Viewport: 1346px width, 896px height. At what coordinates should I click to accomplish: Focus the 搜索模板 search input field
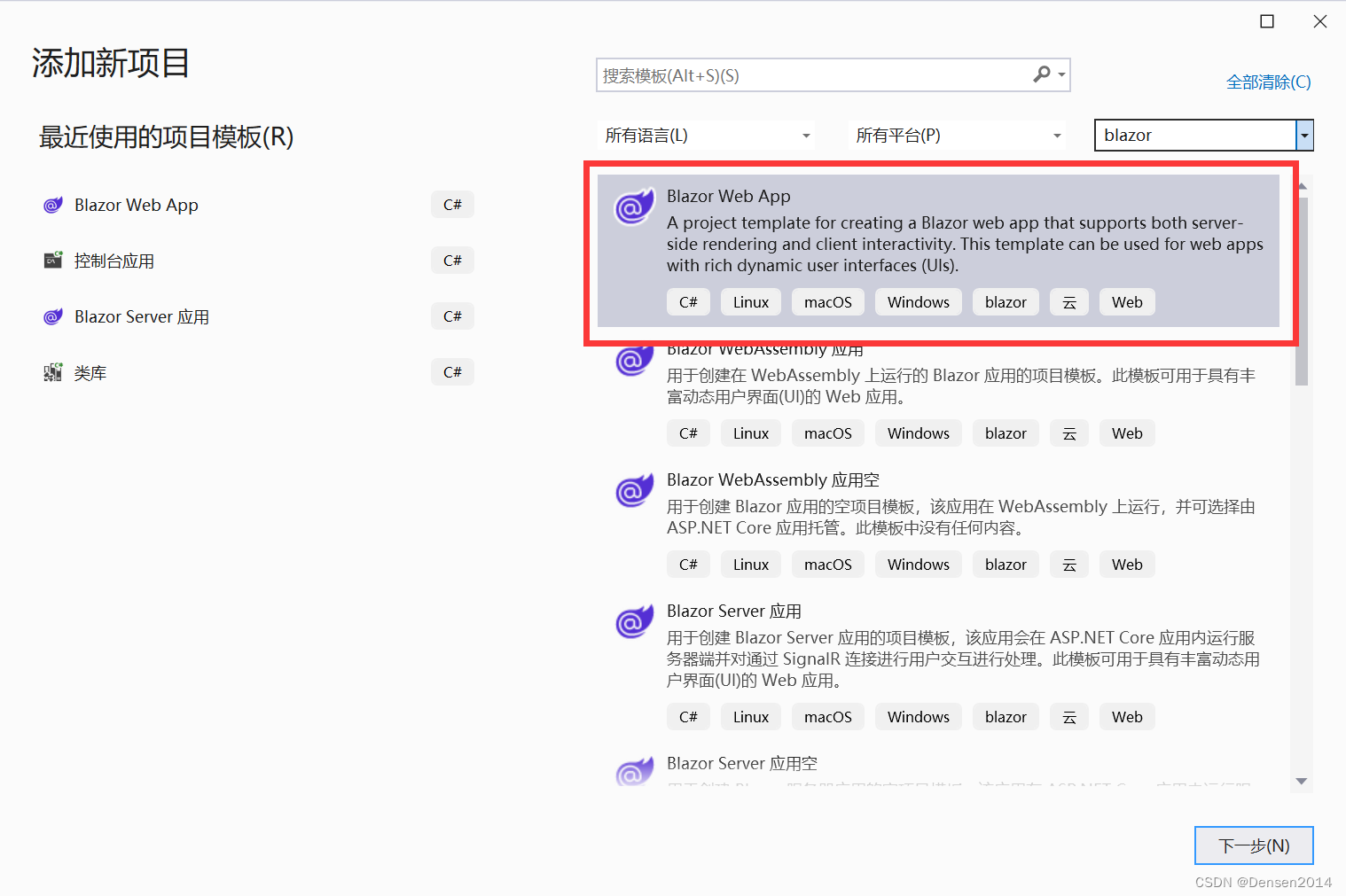pyautogui.click(x=811, y=75)
